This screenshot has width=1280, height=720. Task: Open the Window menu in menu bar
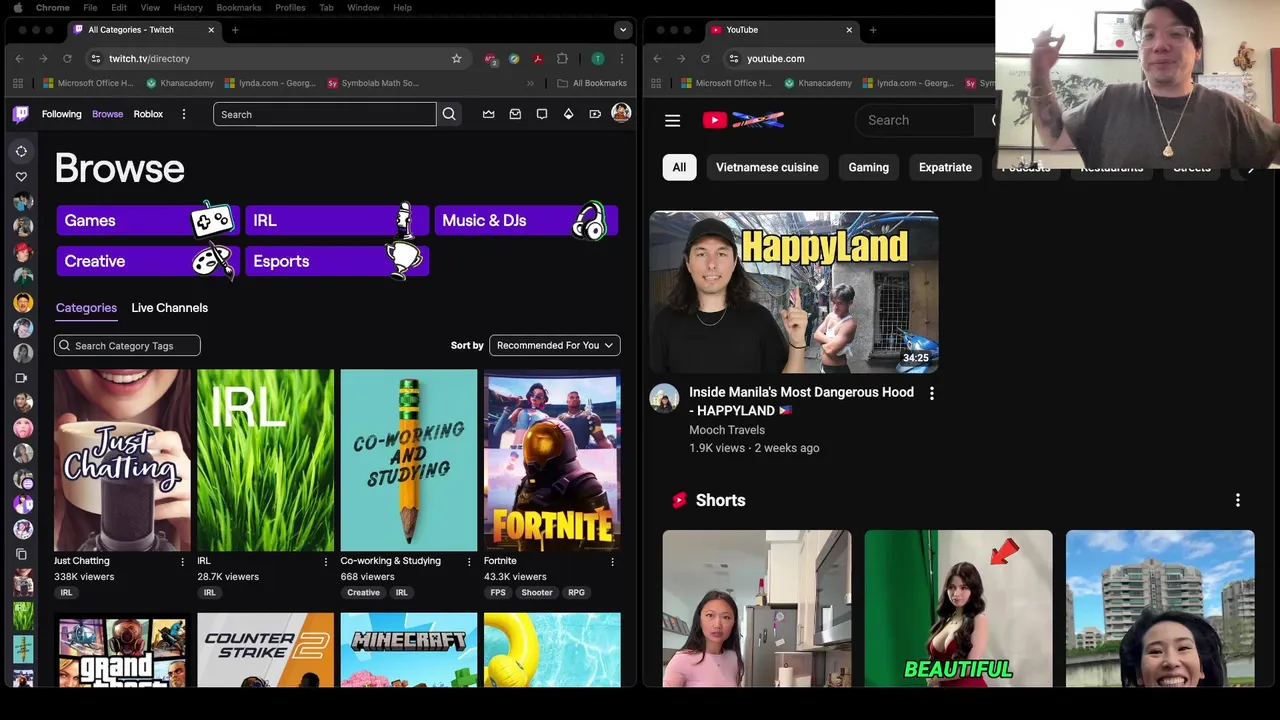pyautogui.click(x=363, y=7)
